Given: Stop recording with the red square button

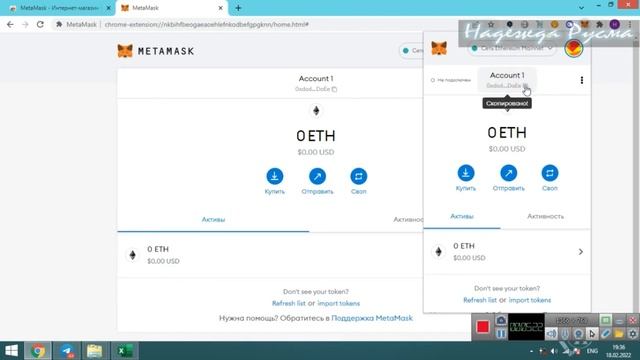Looking at the screenshot, I should 483,327.
